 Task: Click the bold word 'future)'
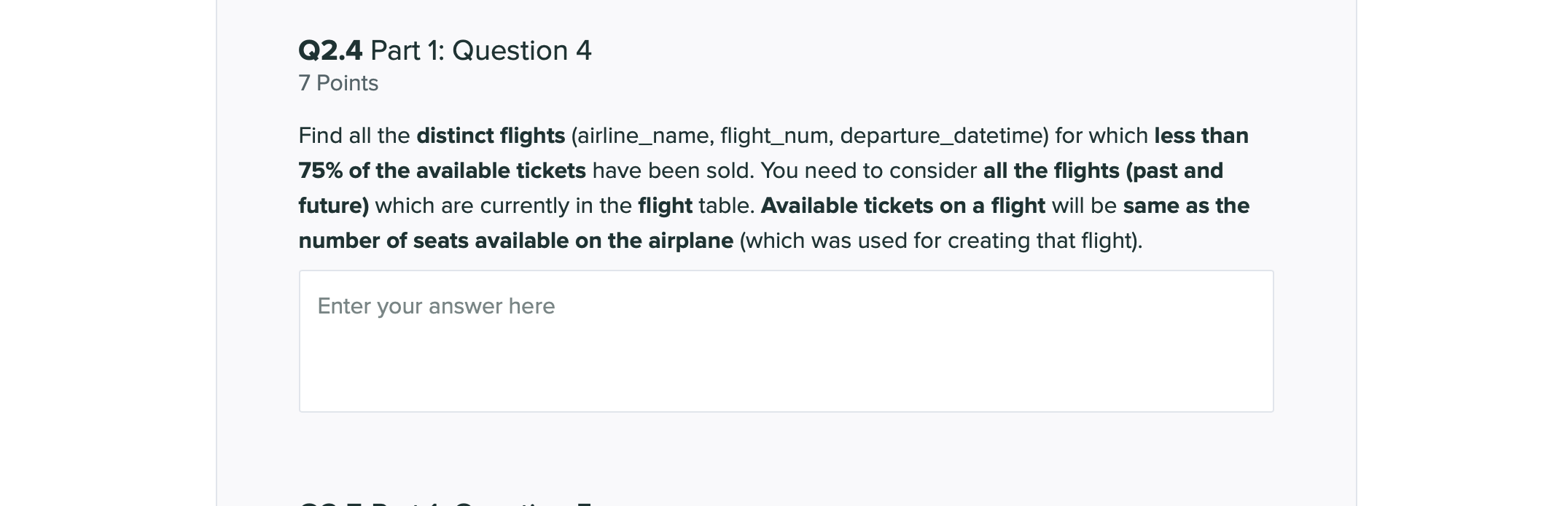(334, 206)
